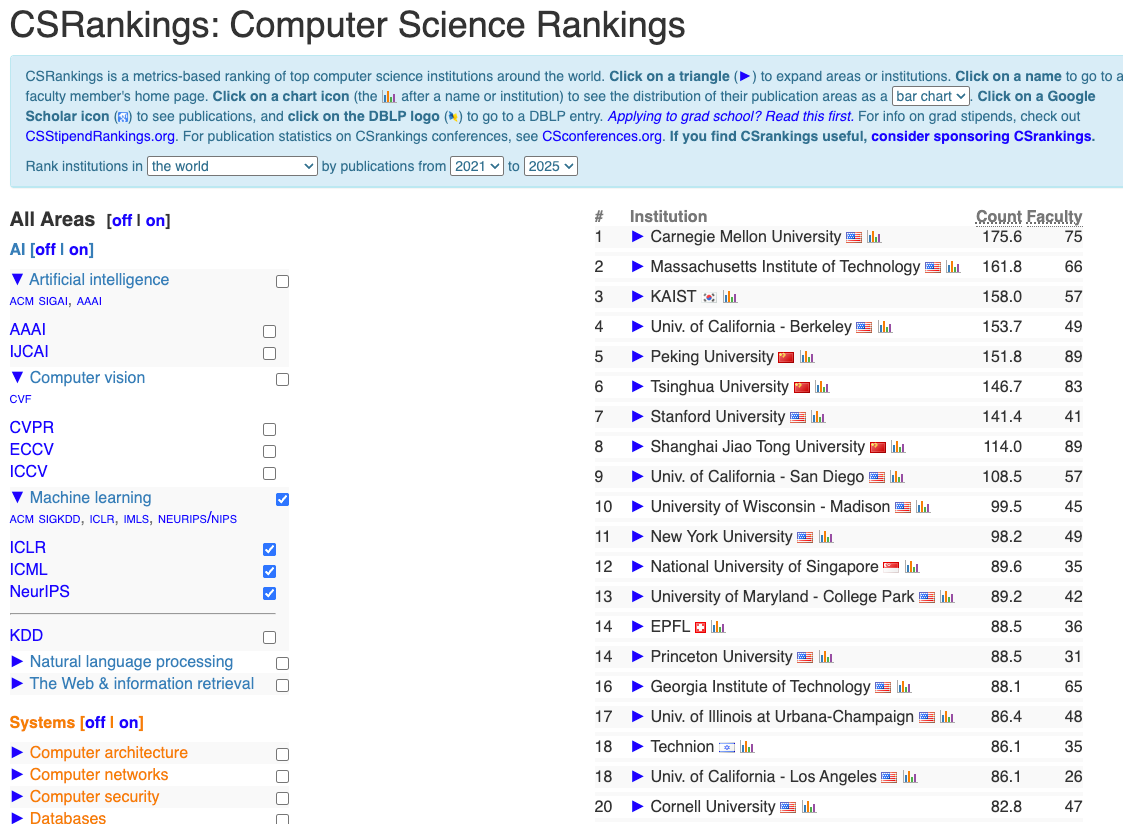Click the Faculty column header
Viewport: 1123px width, 824px height.
click(x=1054, y=216)
